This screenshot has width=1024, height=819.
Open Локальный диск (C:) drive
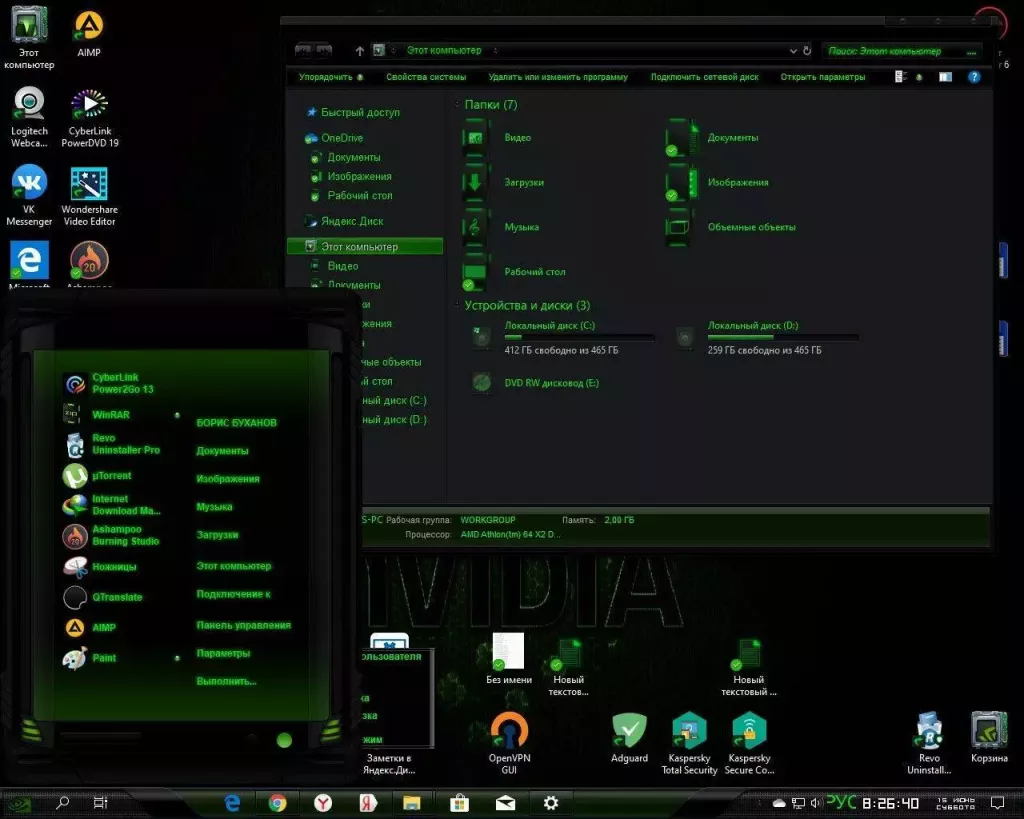click(563, 338)
